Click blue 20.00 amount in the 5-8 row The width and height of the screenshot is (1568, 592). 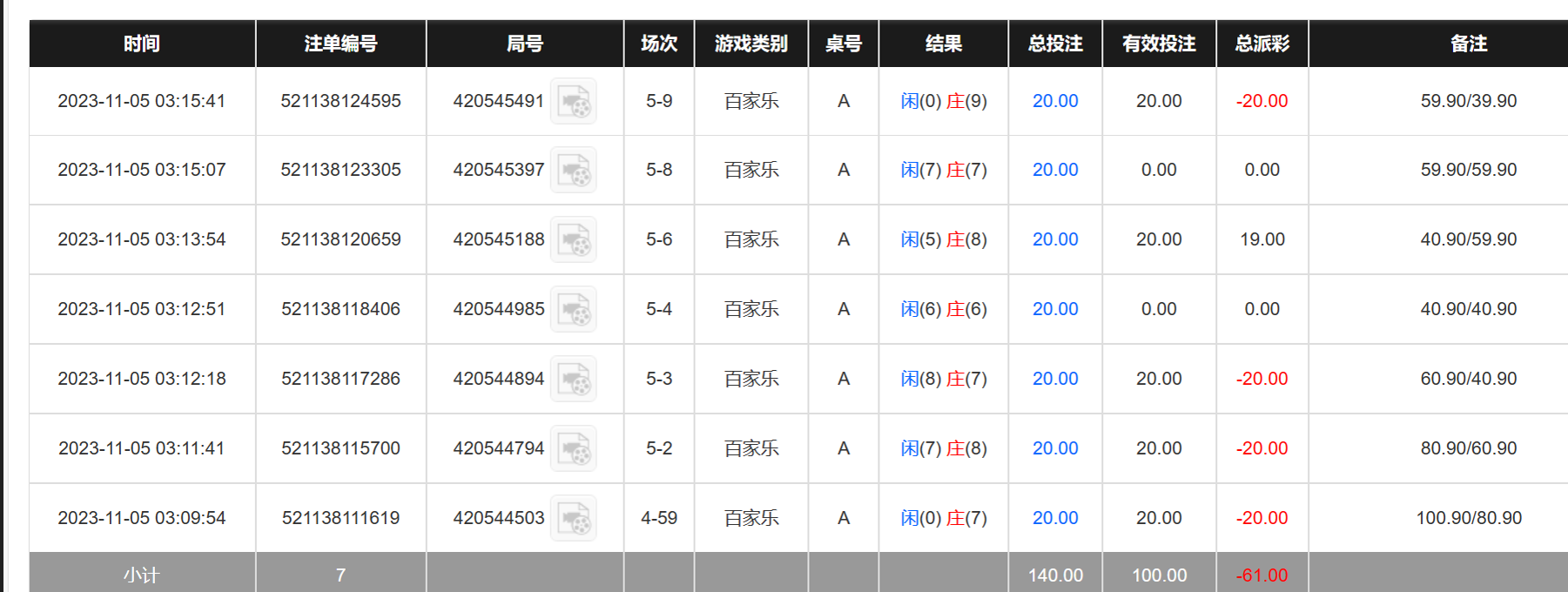pyautogui.click(x=1054, y=170)
